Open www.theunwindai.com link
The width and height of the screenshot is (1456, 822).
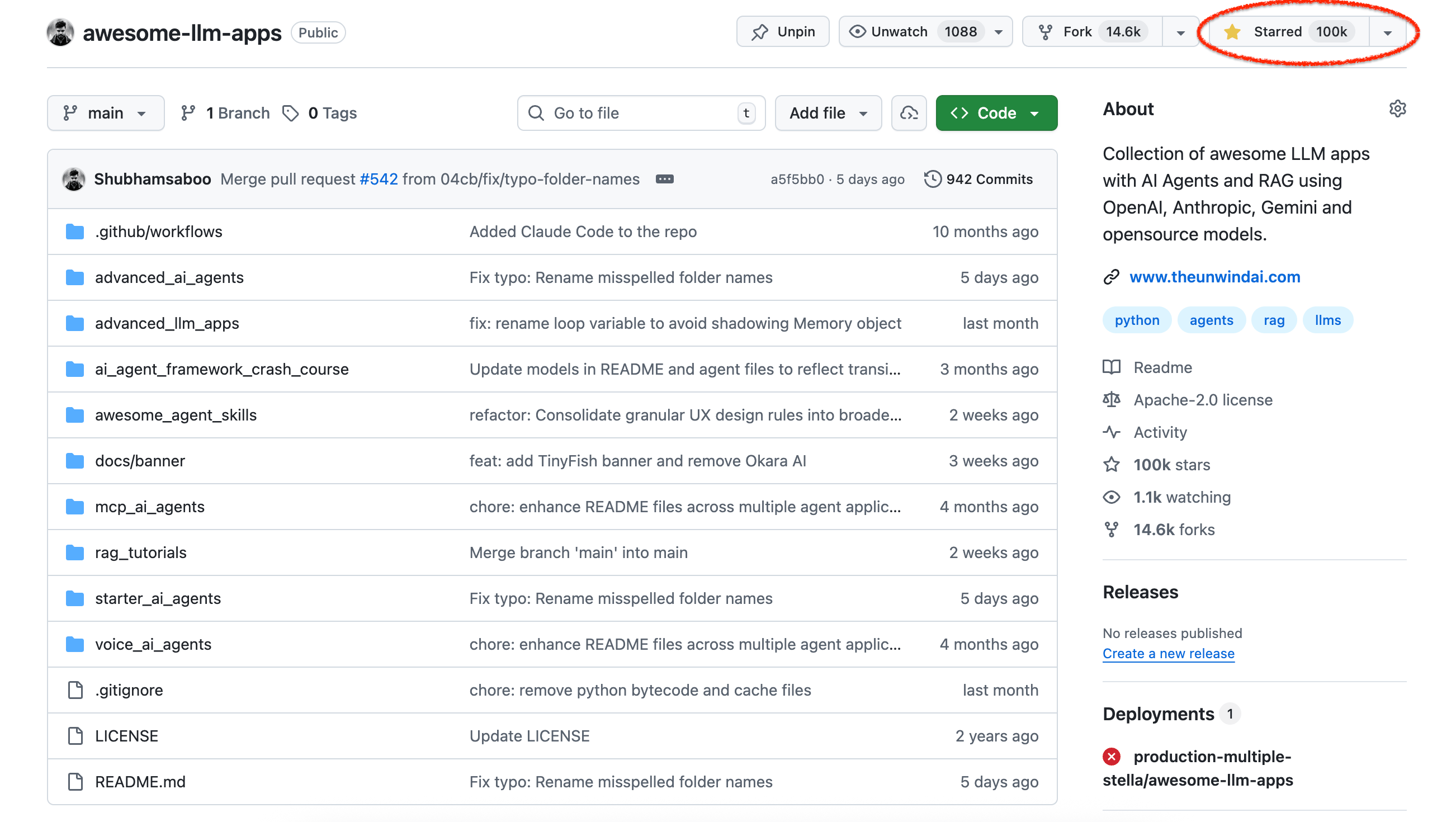pyautogui.click(x=1214, y=277)
